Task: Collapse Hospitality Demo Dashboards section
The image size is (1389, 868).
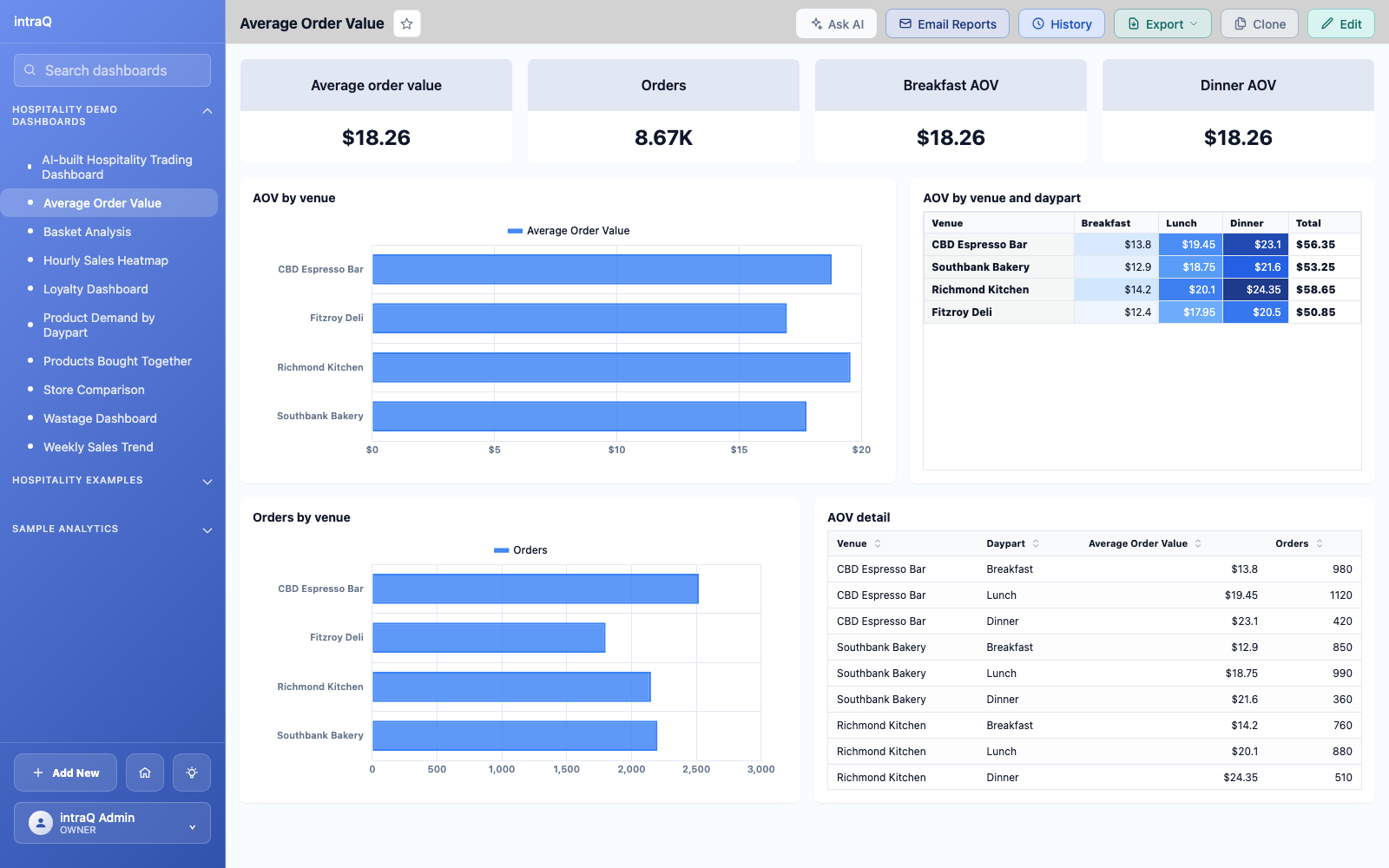Action: pos(207,111)
